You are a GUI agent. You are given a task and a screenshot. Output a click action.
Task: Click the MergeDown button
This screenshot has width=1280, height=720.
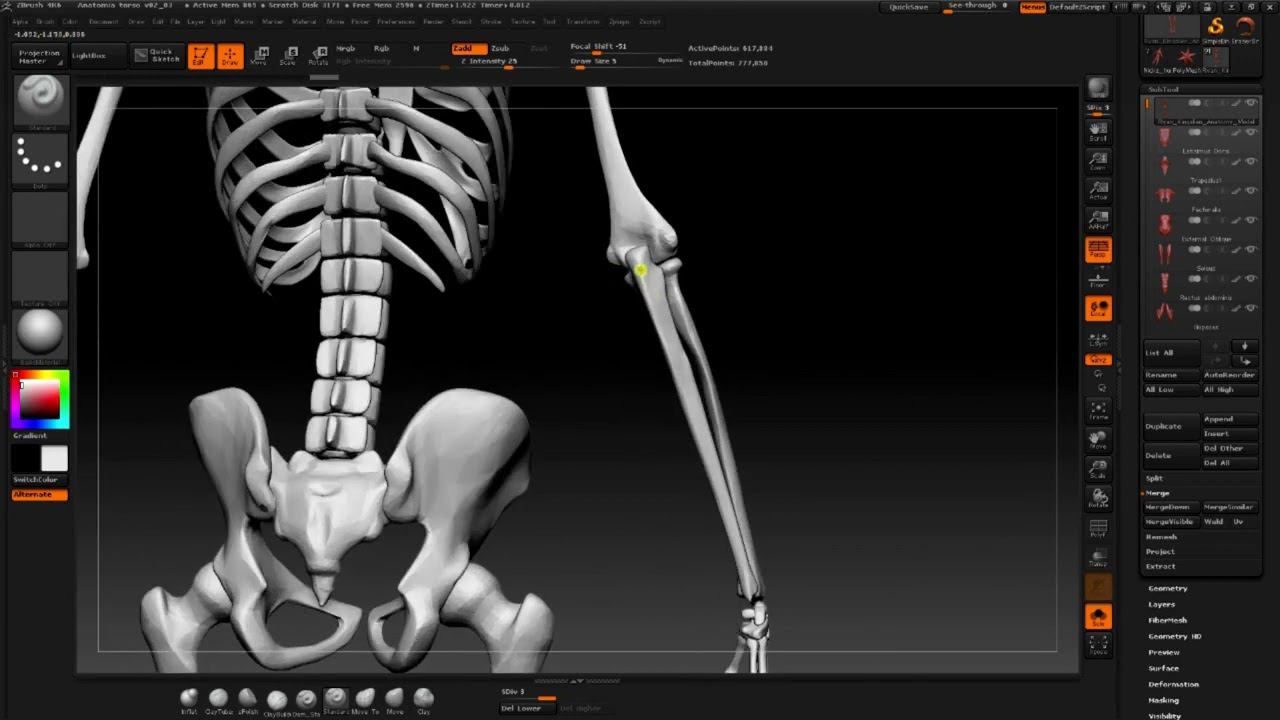(1171, 507)
